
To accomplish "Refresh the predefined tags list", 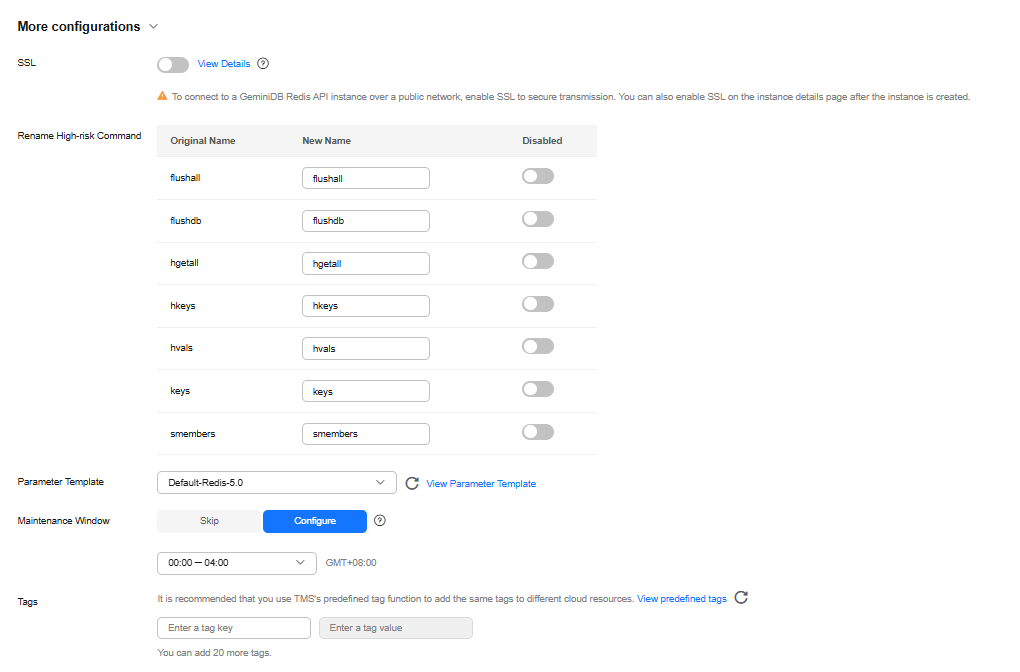I will coord(741,598).
